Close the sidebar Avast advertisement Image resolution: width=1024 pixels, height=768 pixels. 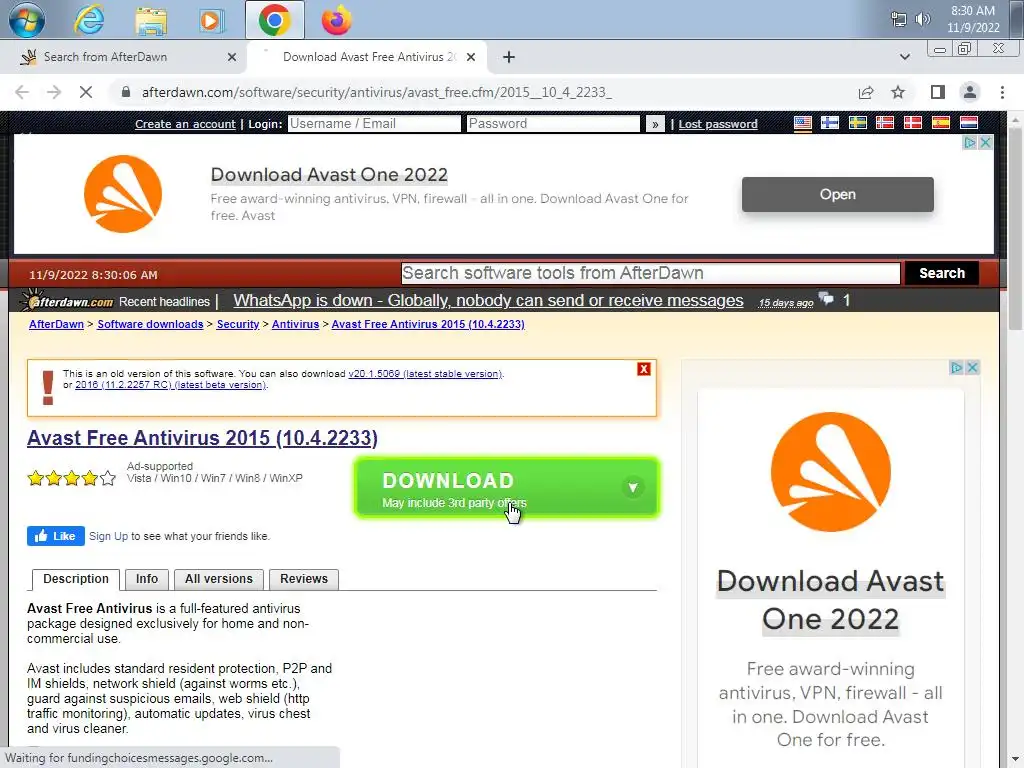(x=972, y=368)
